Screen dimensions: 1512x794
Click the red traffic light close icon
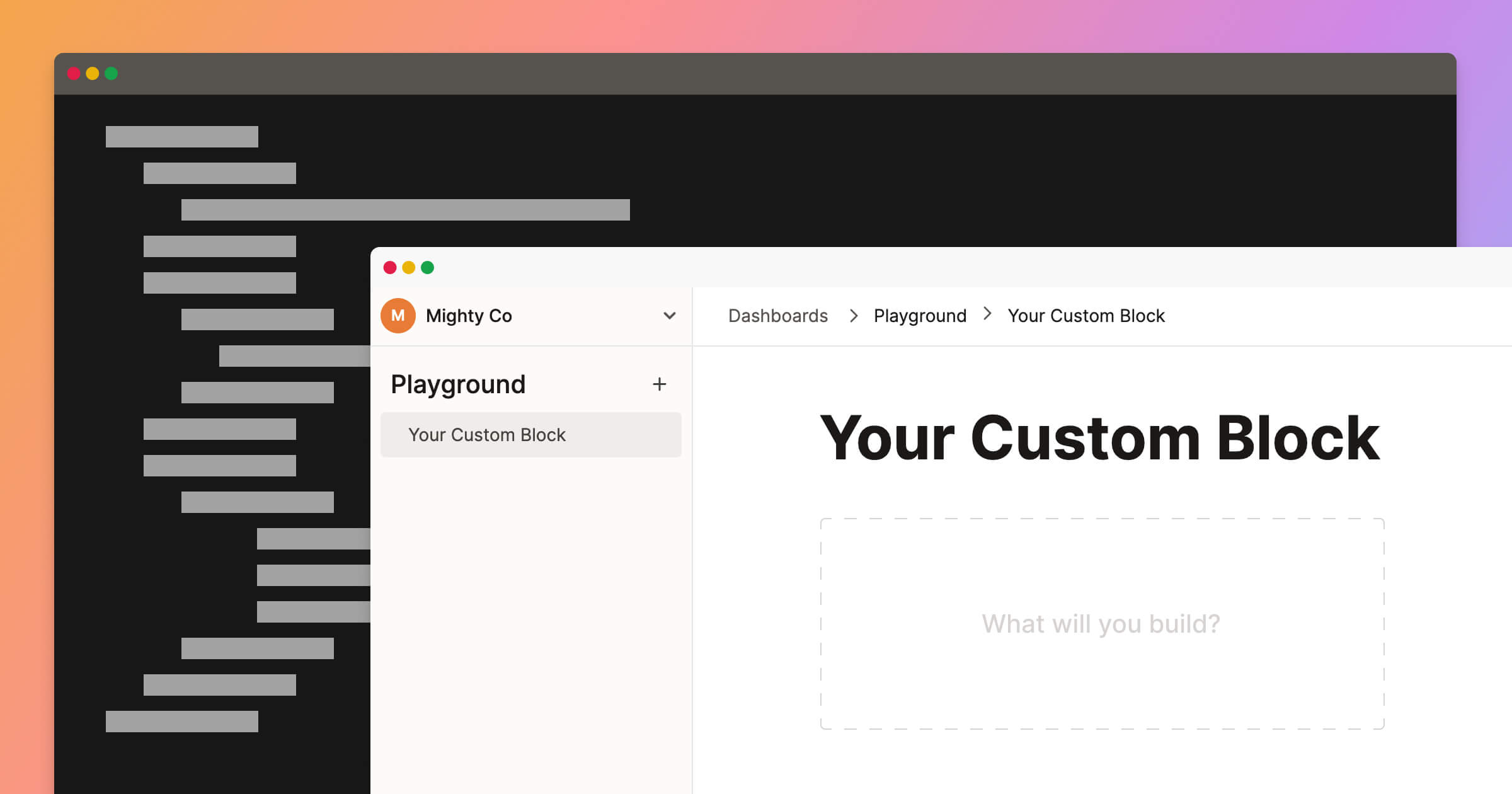[x=389, y=268]
